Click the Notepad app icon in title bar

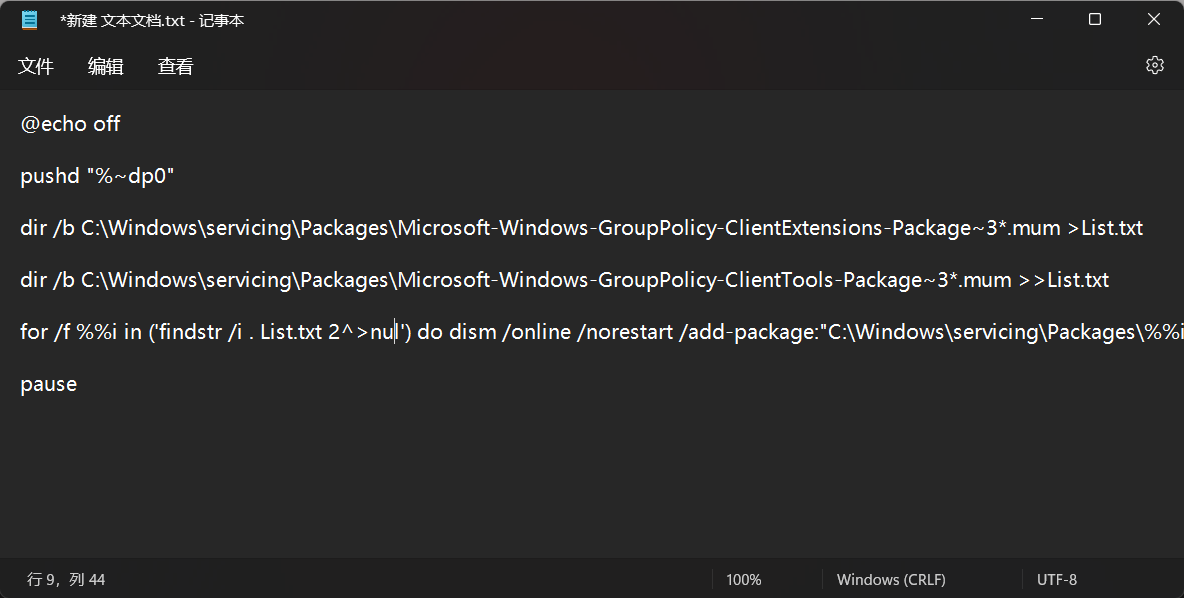(x=29, y=20)
